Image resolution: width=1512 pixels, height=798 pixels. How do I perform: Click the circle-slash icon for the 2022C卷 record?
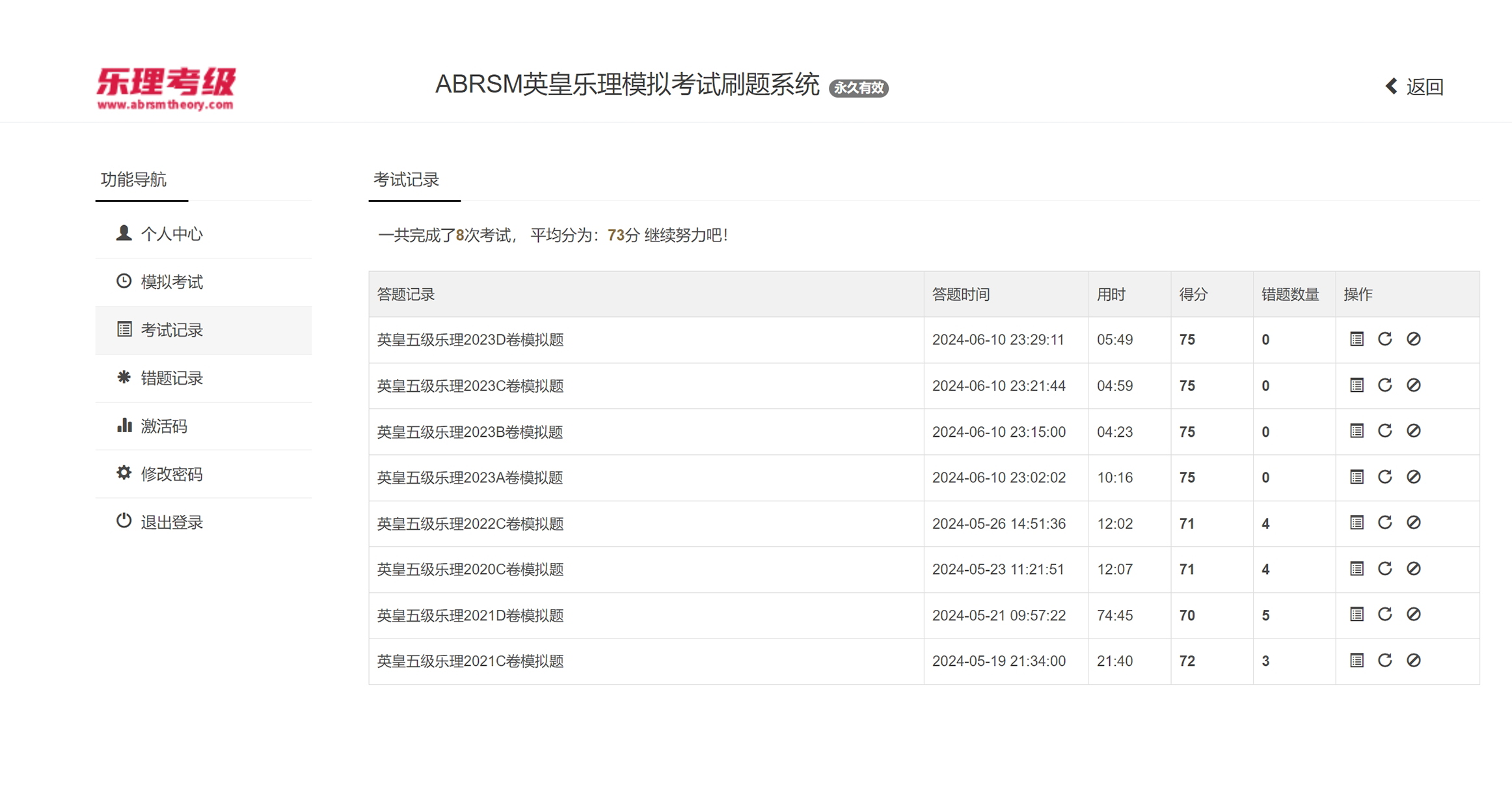point(1414,523)
